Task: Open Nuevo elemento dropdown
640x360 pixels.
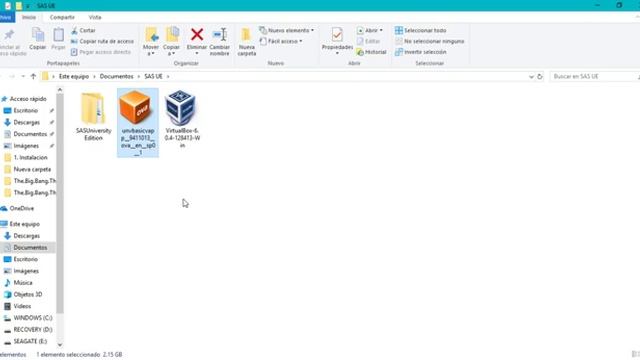Action: [x=287, y=31]
